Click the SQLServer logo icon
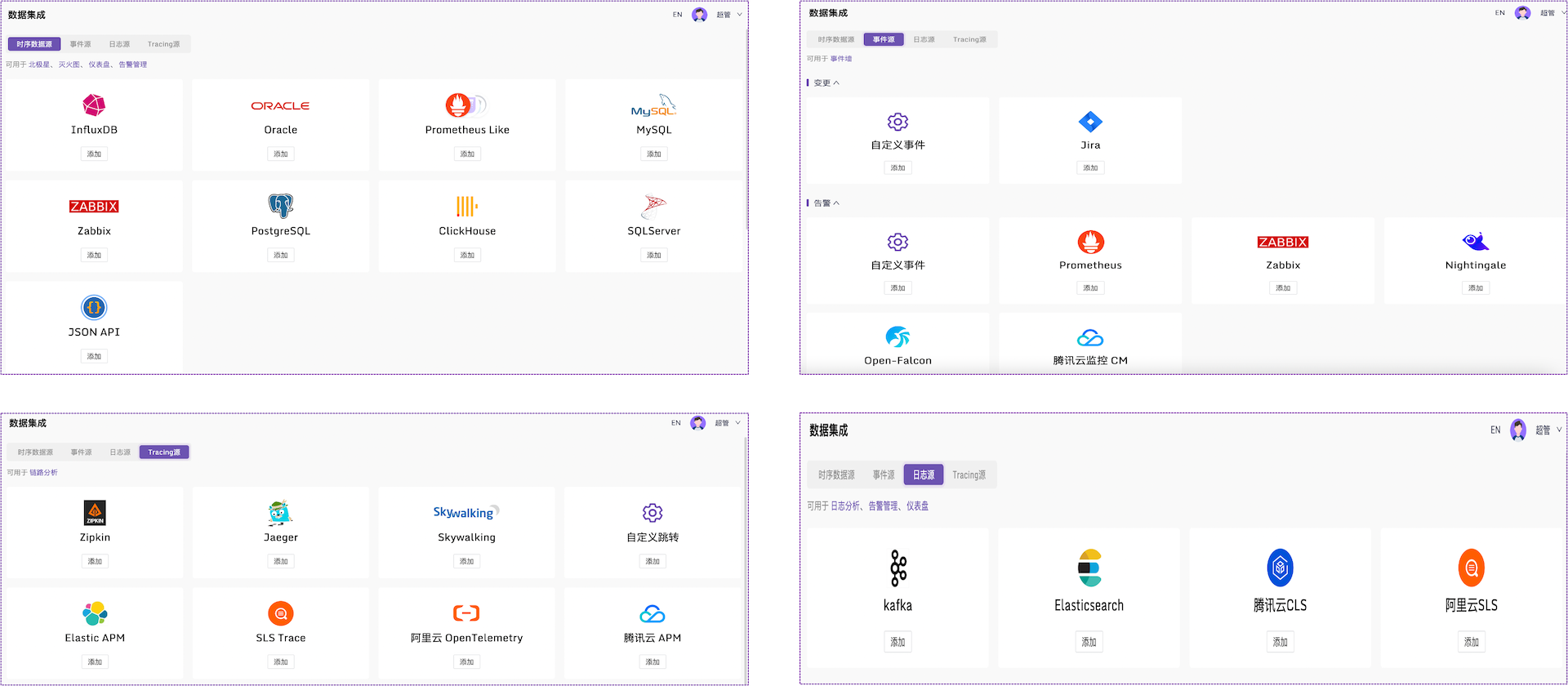This screenshot has height=686, width=1568. (x=653, y=206)
